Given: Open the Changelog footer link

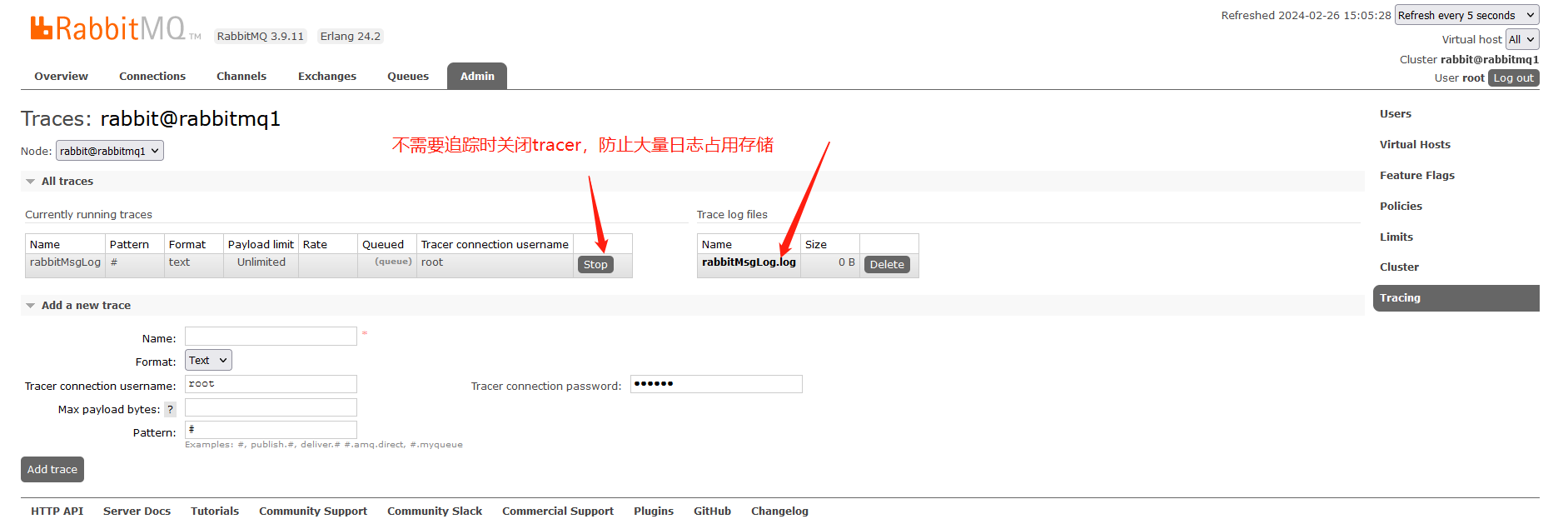Looking at the screenshot, I should click(779, 511).
